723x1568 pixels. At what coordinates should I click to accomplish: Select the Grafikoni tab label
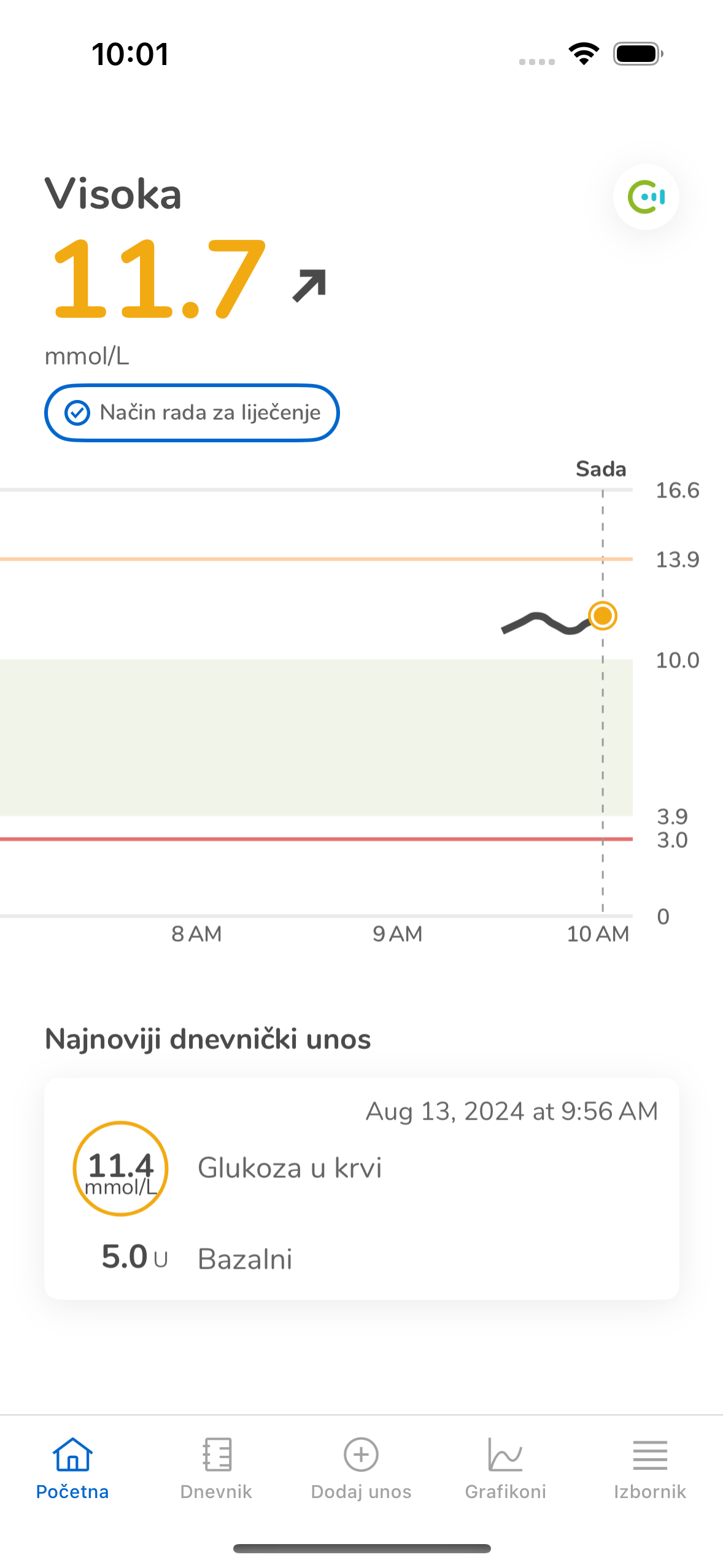(505, 1492)
